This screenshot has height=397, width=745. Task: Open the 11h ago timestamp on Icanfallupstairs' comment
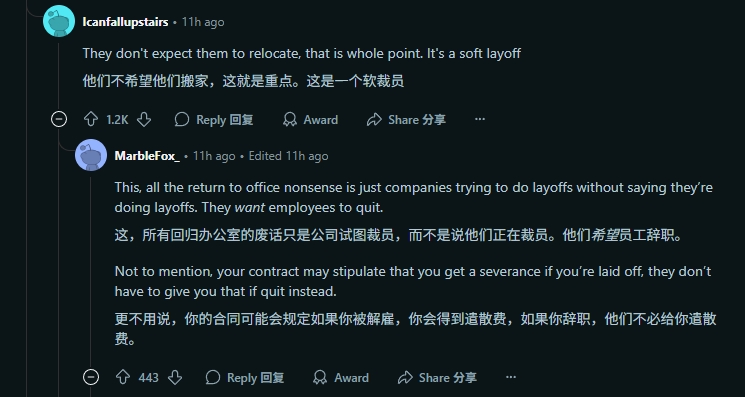click(203, 22)
